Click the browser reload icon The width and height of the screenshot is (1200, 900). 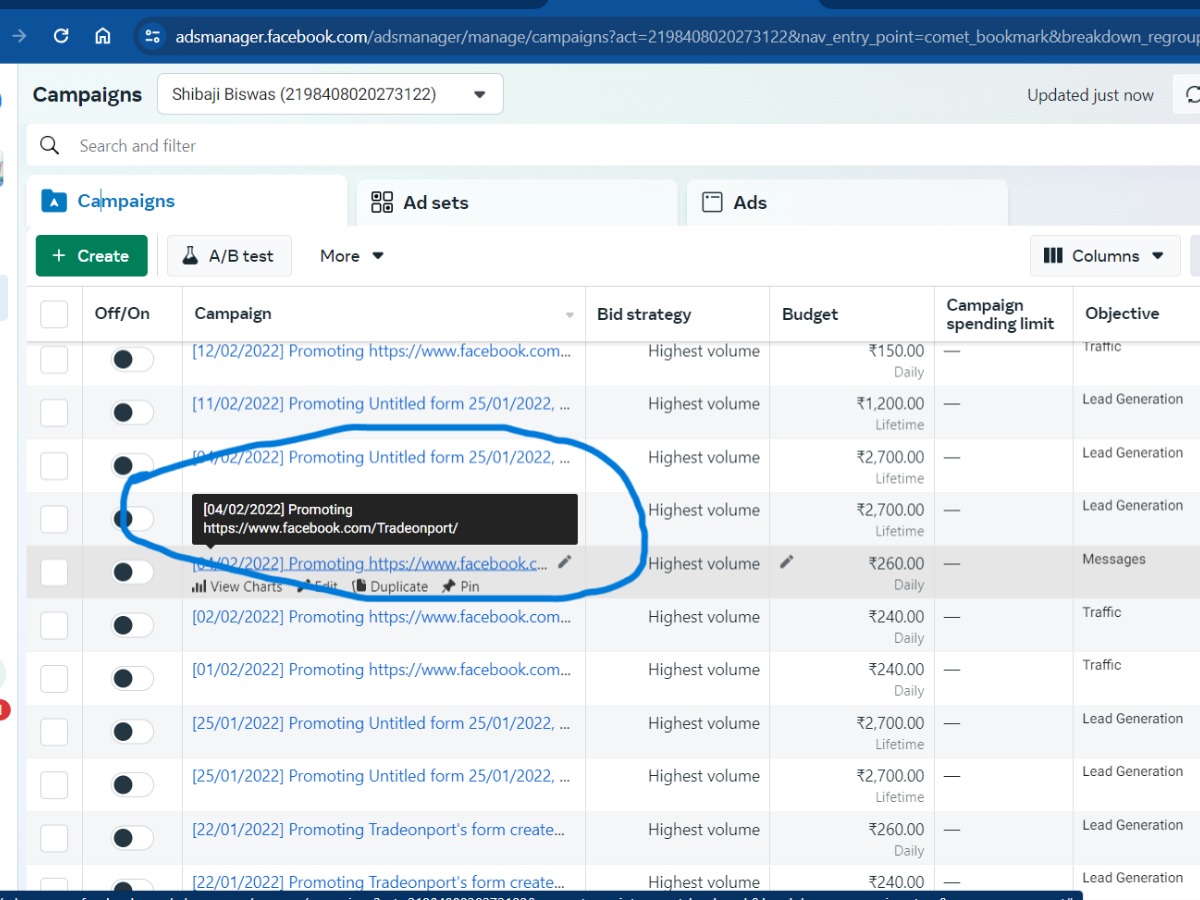(x=61, y=36)
